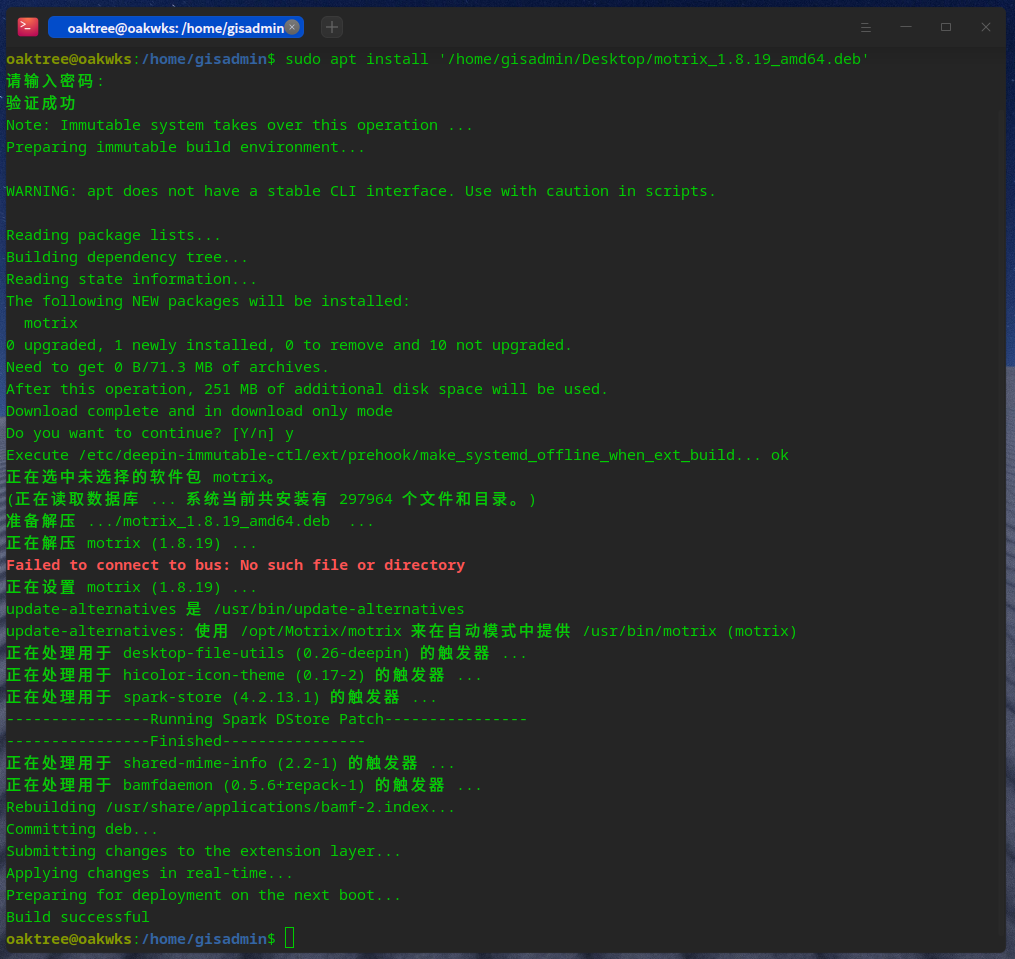Maximize the terminal window
The height and width of the screenshot is (959, 1015).
[945, 27]
